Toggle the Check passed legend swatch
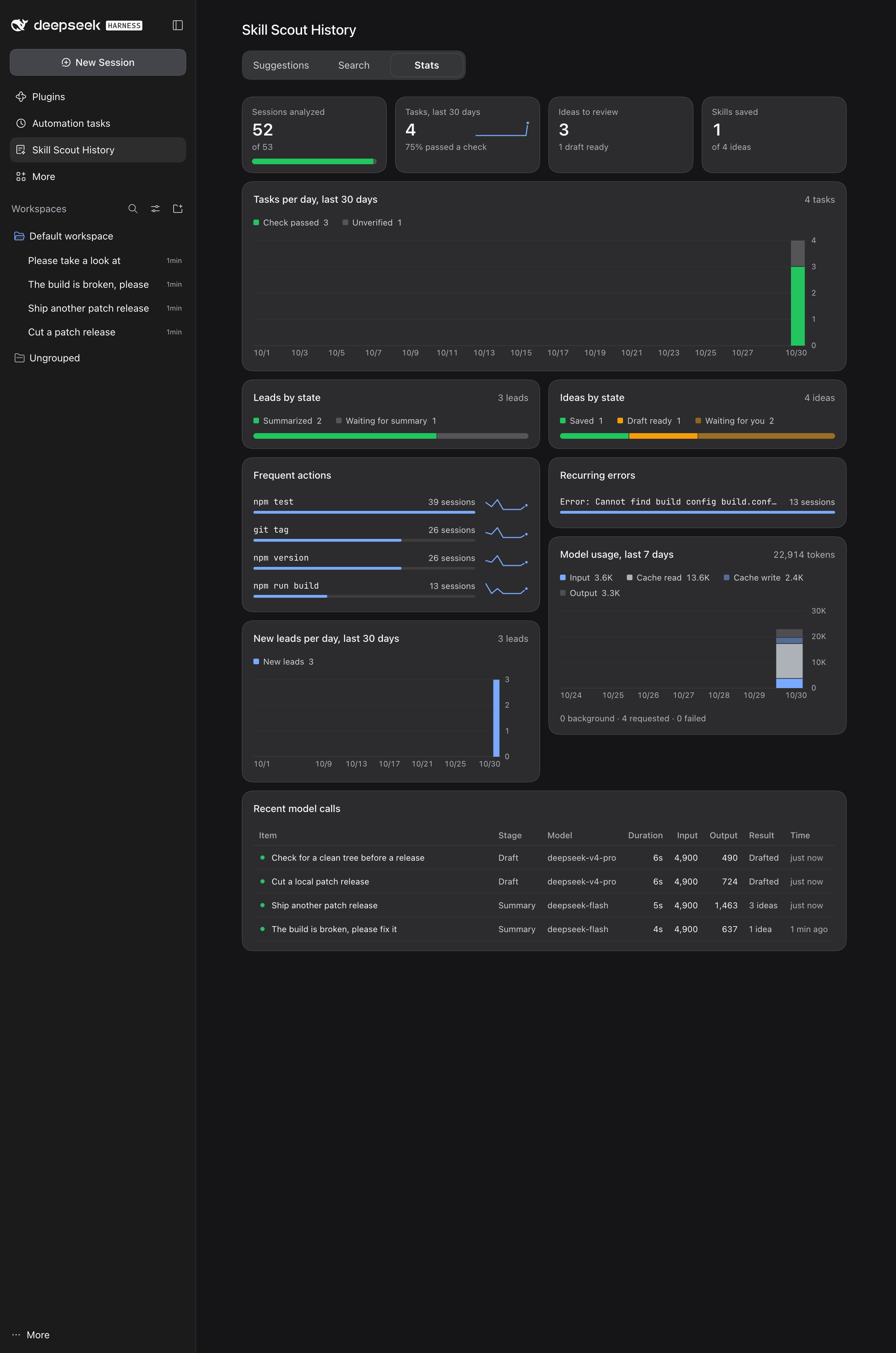Screen dimensions: 896x1353 (x=256, y=222)
